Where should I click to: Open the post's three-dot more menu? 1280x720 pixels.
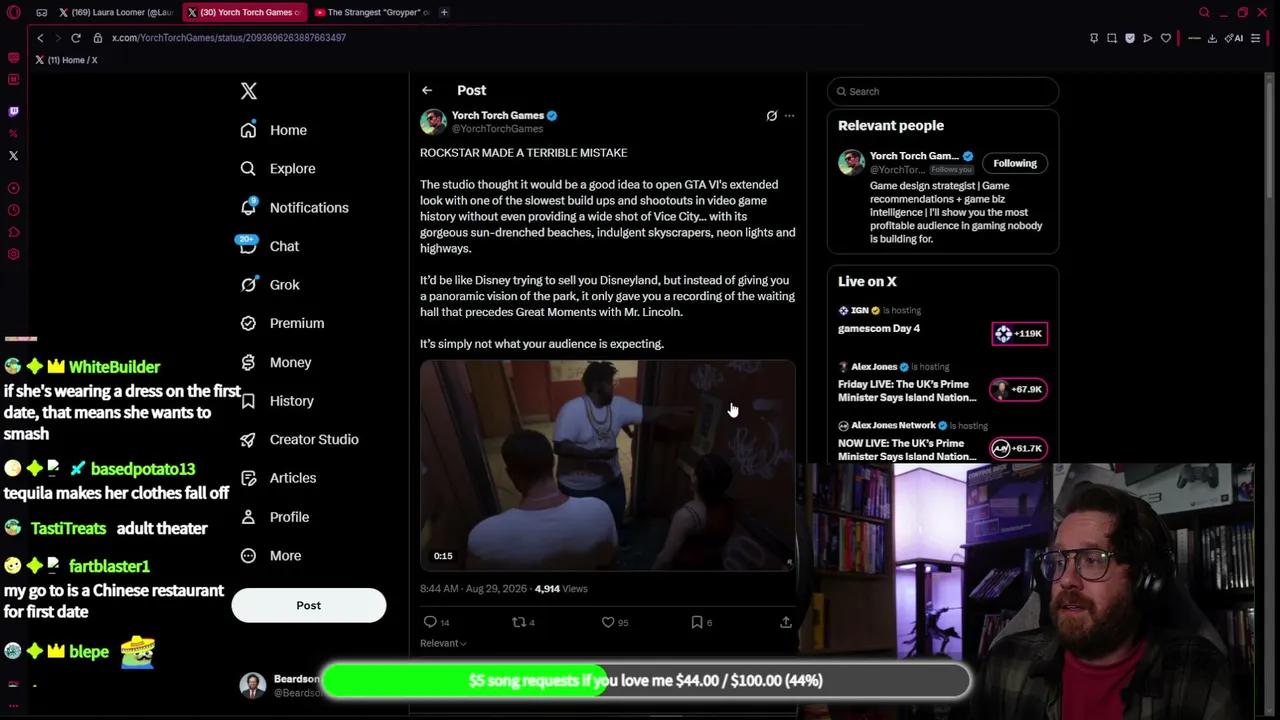pyautogui.click(x=789, y=116)
